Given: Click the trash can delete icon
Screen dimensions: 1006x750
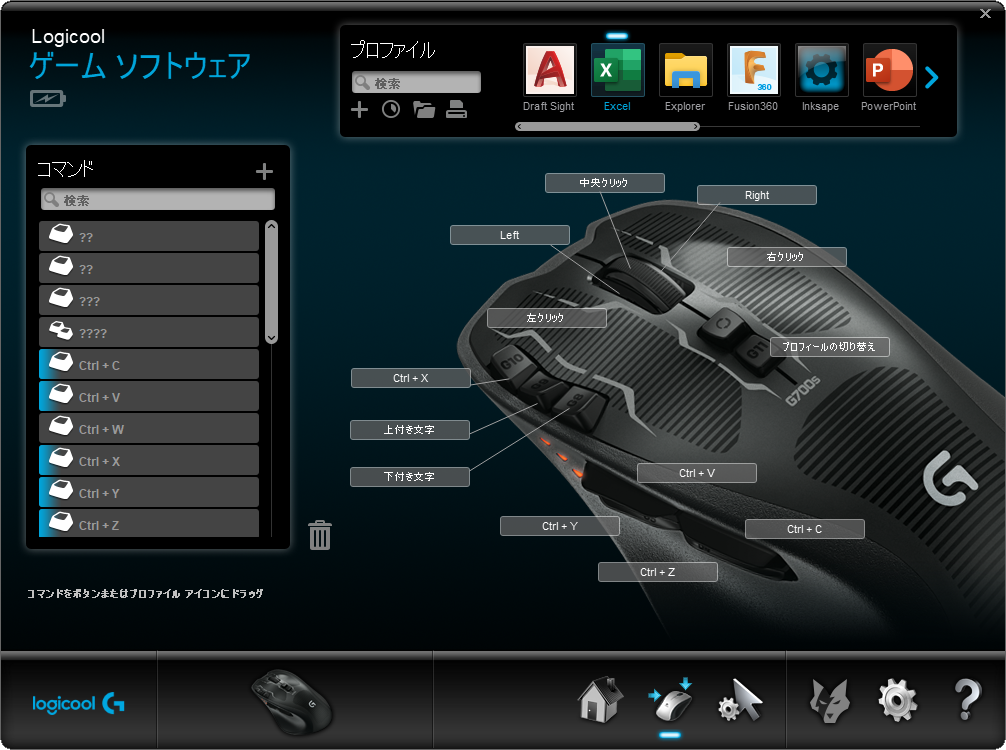Looking at the screenshot, I should point(320,535).
